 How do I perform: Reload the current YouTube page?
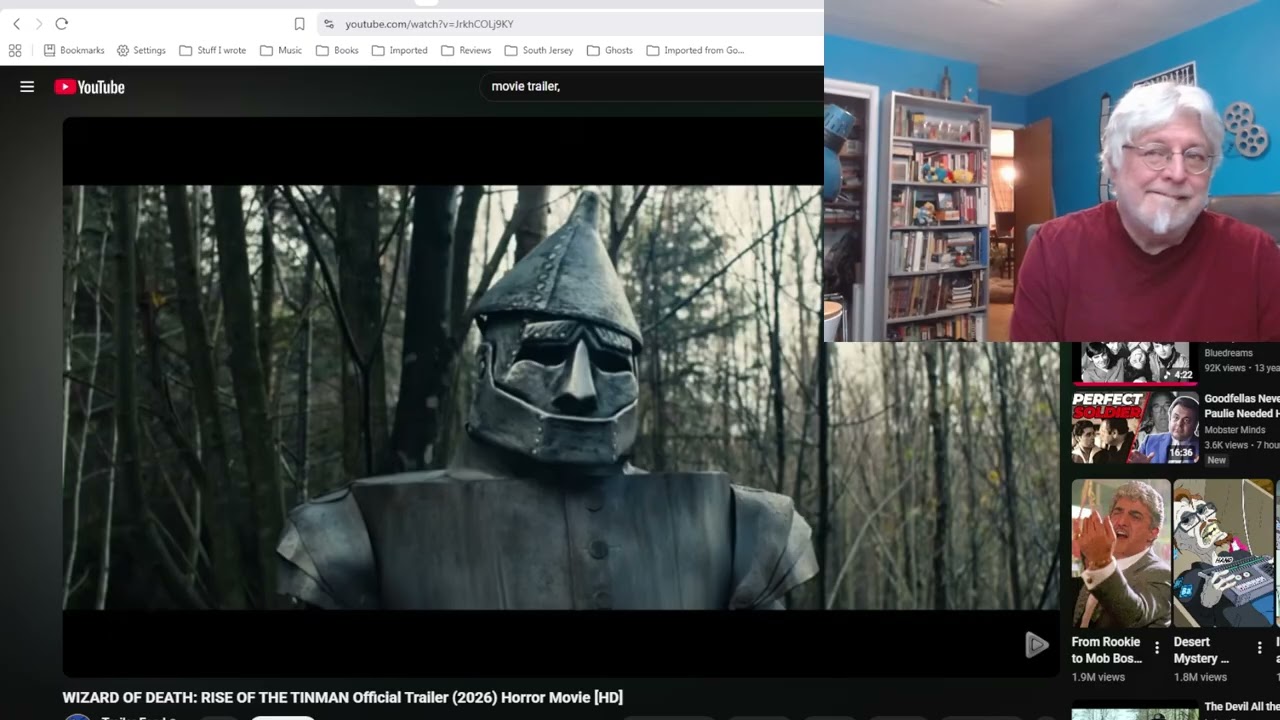pos(62,24)
